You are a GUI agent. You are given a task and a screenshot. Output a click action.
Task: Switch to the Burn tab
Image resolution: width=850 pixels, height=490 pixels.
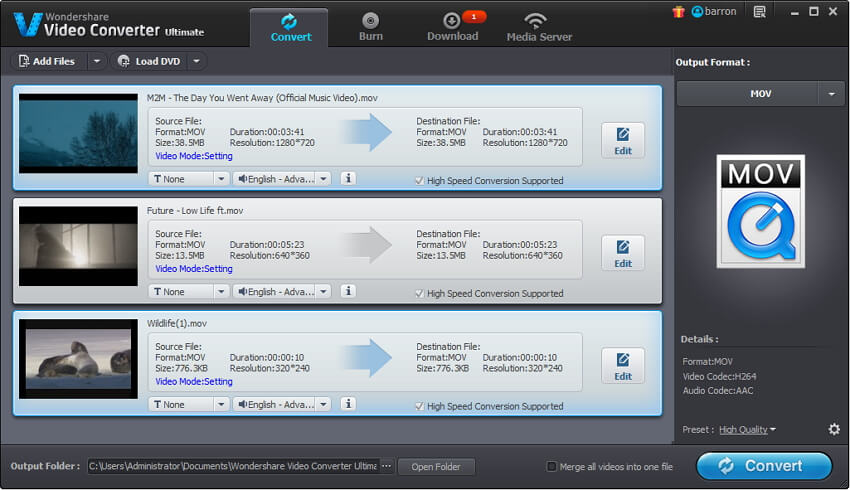(371, 28)
